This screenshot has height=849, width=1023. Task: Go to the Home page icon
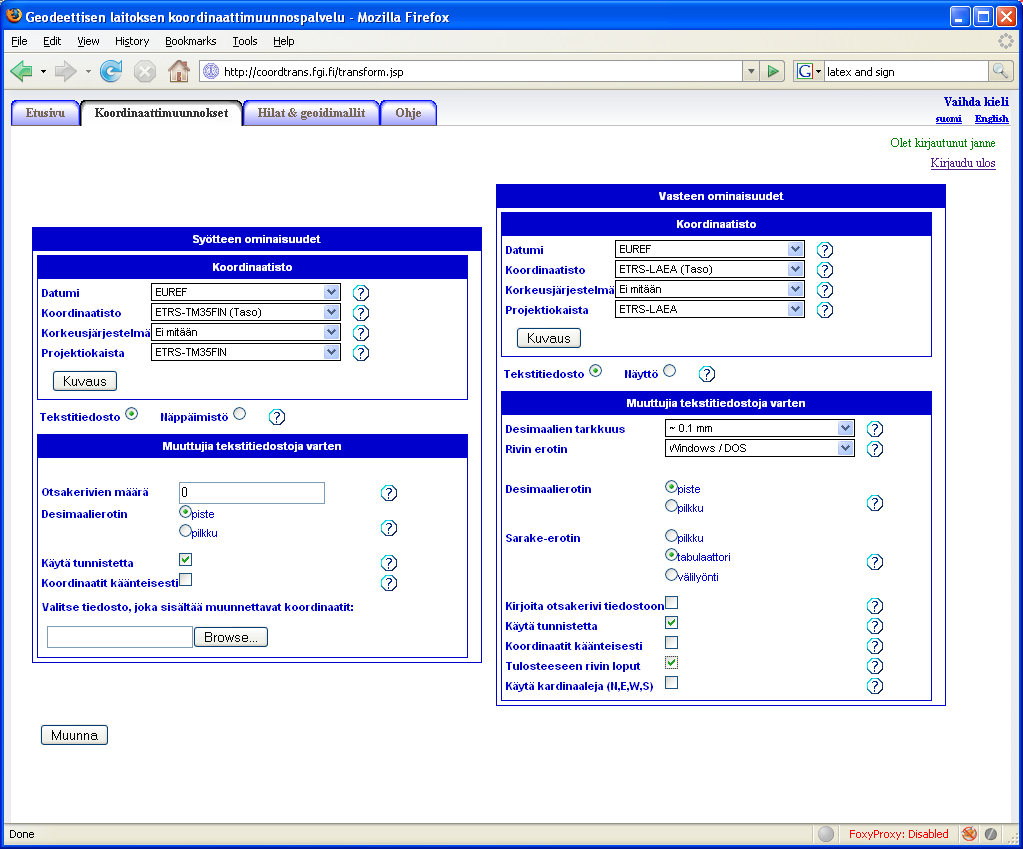(x=179, y=70)
